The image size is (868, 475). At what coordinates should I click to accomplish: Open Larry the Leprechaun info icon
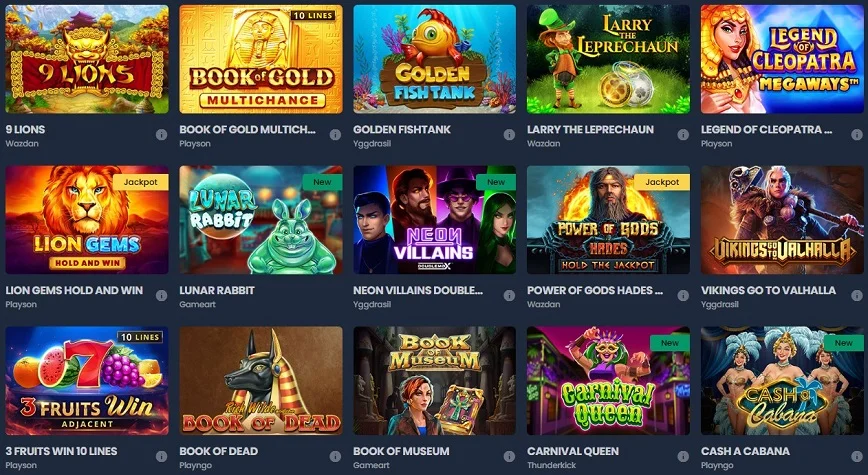point(683,135)
